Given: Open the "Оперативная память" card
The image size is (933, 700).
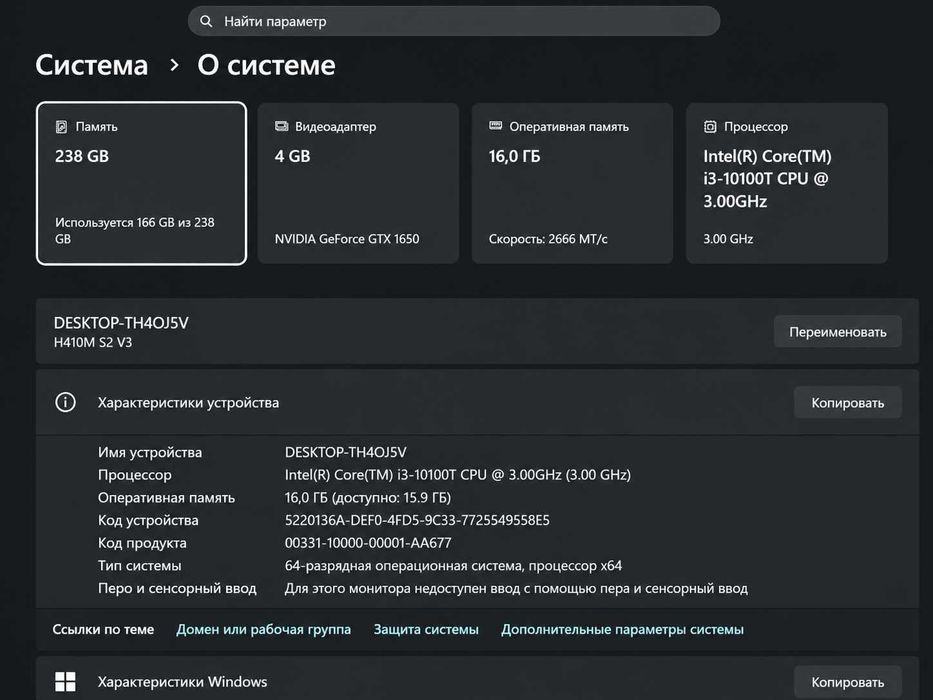Looking at the screenshot, I should coord(572,183).
